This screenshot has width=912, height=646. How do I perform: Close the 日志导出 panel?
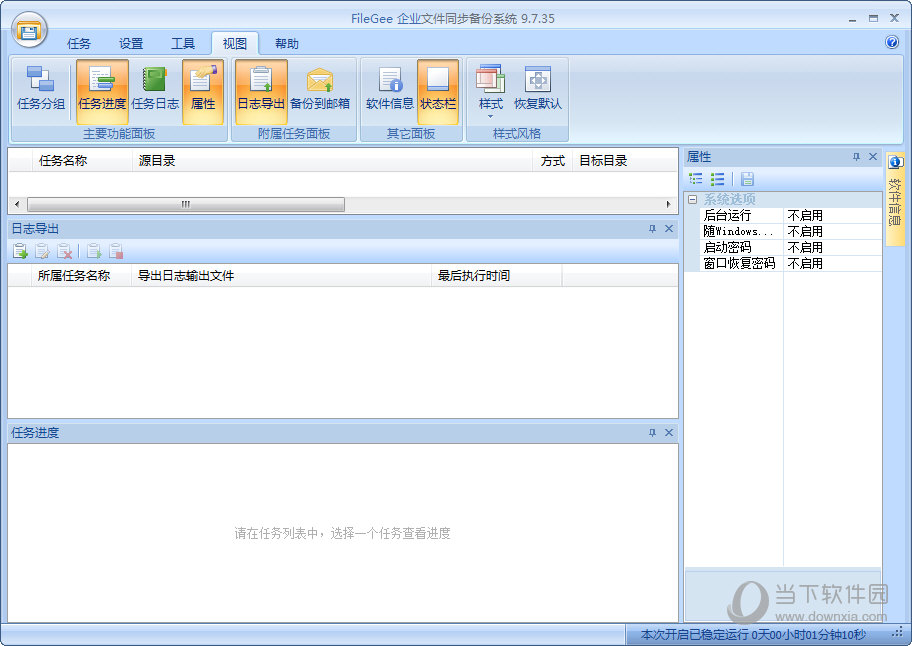point(669,229)
